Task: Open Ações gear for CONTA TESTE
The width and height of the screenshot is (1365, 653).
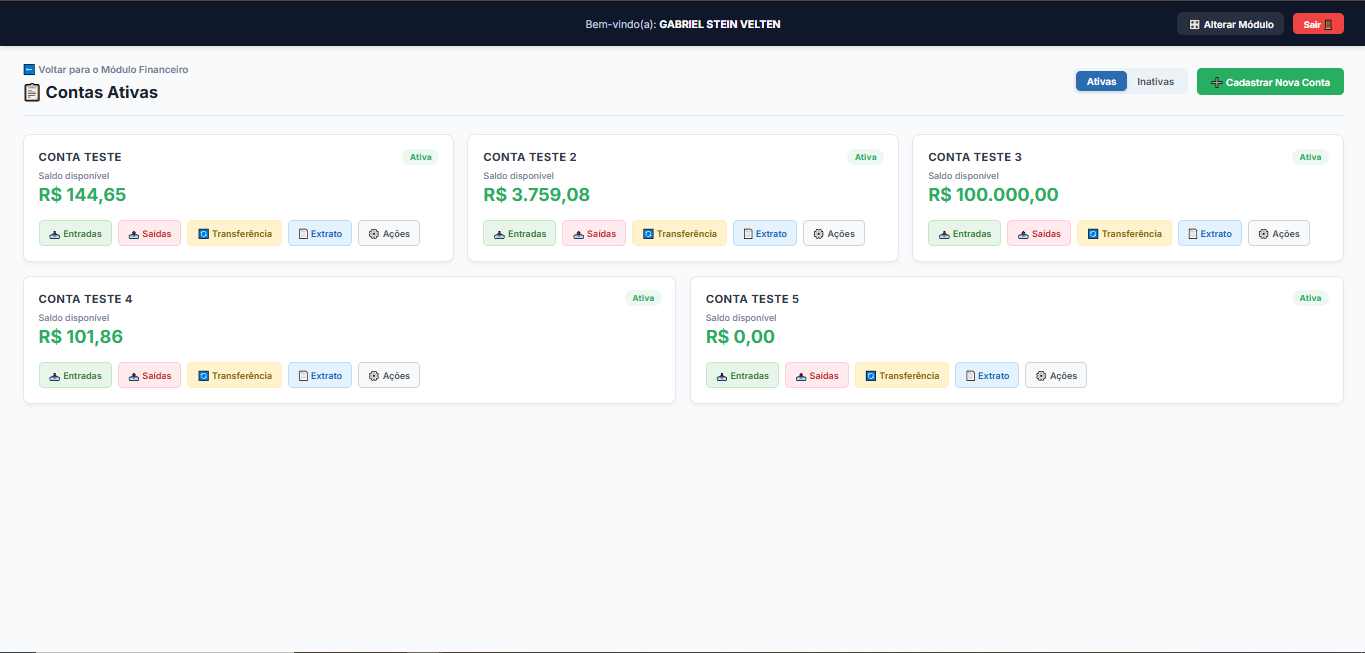Action: coord(389,233)
